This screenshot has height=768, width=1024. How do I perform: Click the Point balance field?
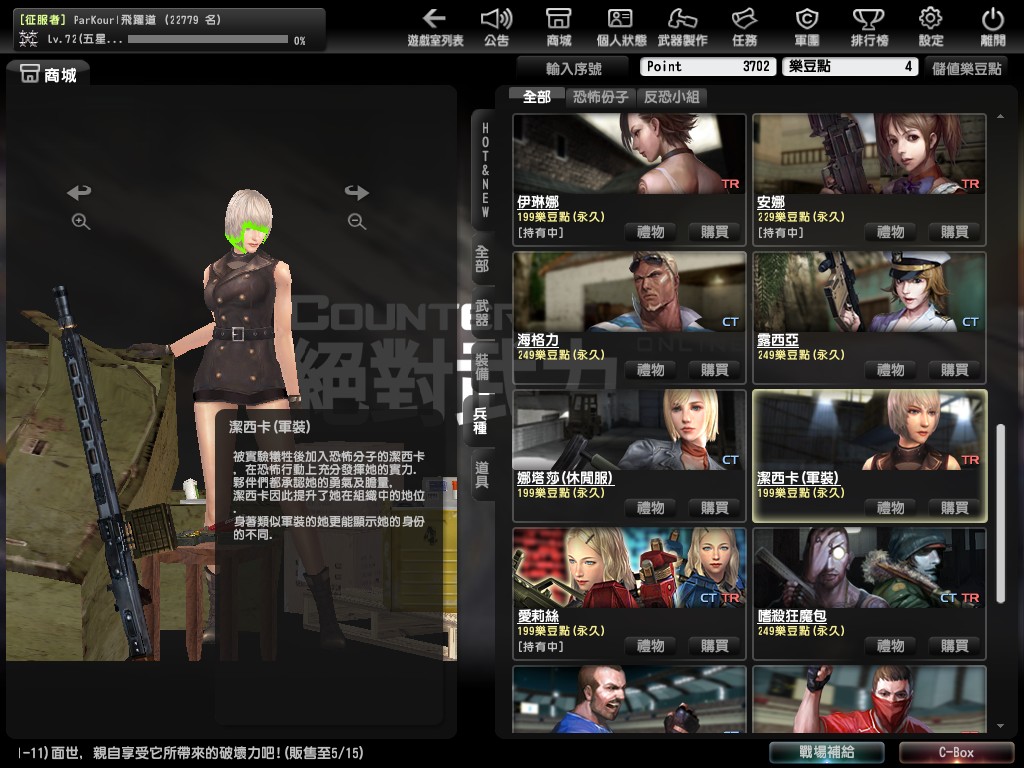pyautogui.click(x=708, y=67)
